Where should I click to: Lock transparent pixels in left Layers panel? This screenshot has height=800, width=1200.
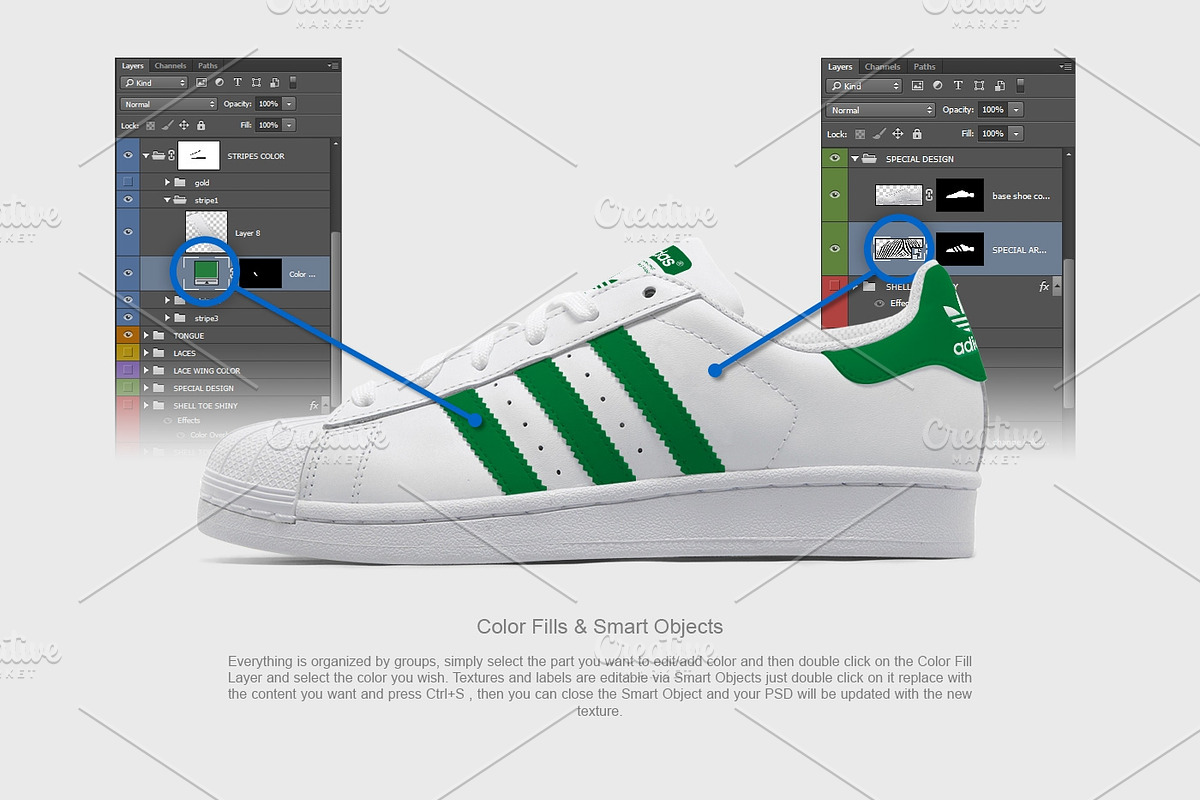(151, 126)
